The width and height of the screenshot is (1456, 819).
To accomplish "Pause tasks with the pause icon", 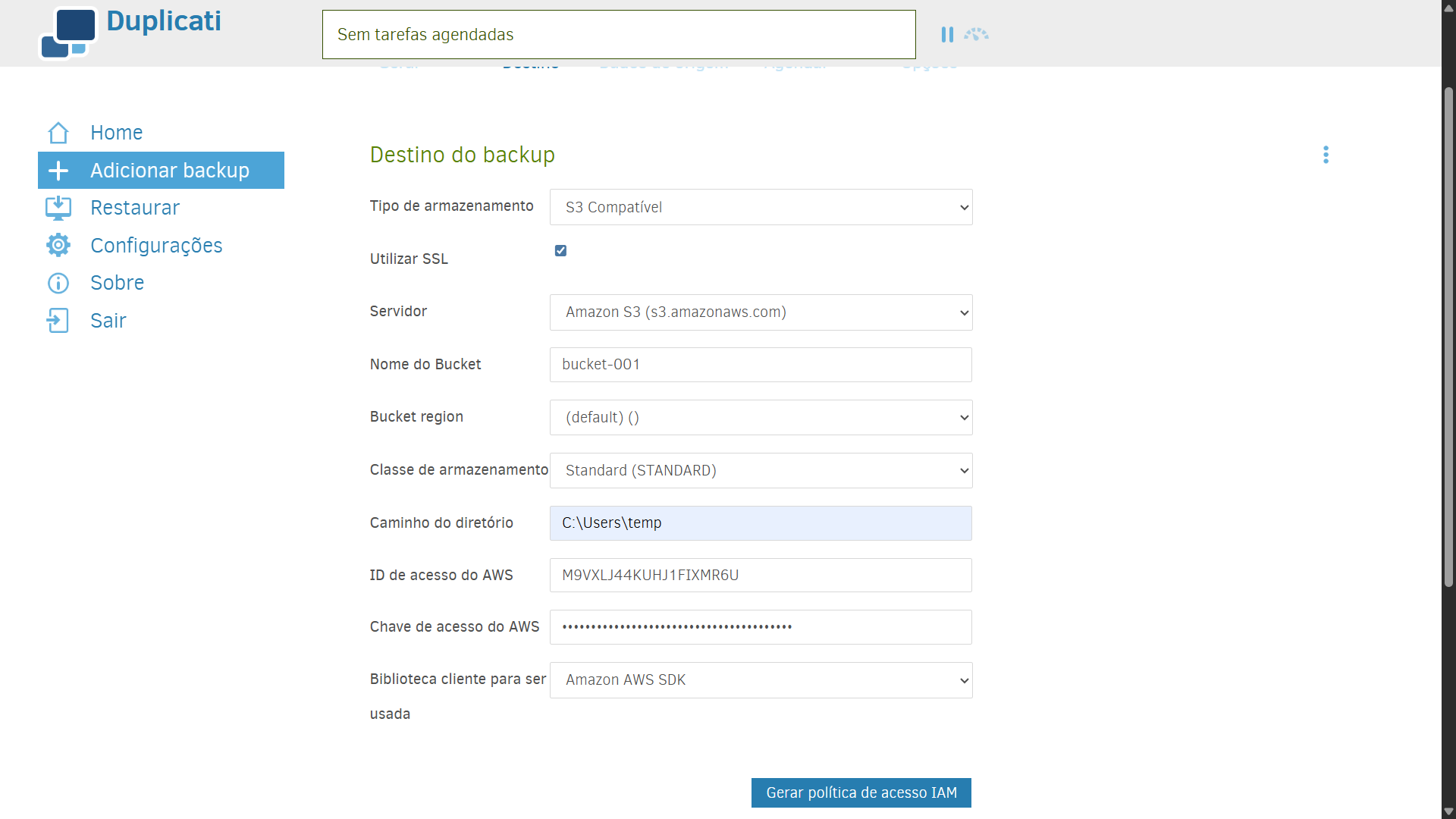I will [x=947, y=35].
